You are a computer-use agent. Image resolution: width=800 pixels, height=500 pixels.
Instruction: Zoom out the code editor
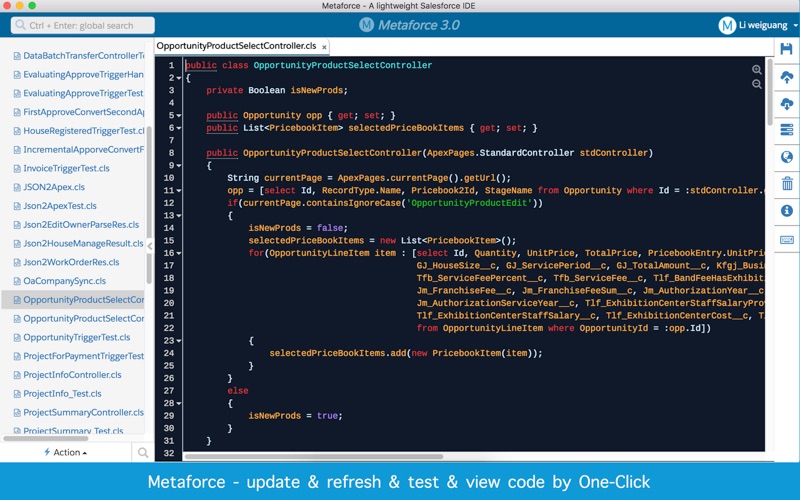(x=757, y=84)
